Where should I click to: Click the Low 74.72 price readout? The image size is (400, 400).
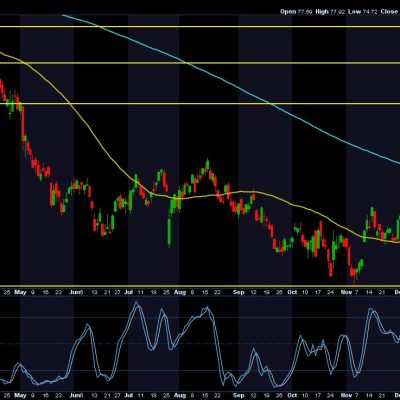tap(362, 12)
